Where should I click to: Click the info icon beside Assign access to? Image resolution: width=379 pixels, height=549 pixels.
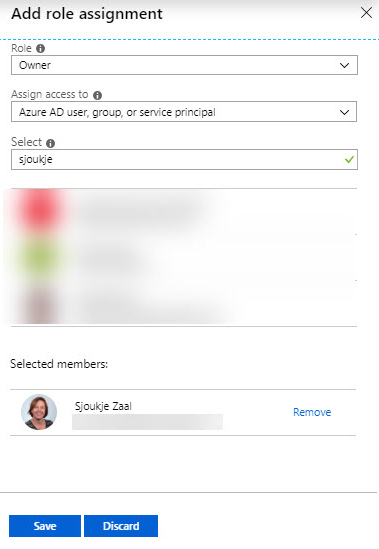pyautogui.click(x=97, y=95)
